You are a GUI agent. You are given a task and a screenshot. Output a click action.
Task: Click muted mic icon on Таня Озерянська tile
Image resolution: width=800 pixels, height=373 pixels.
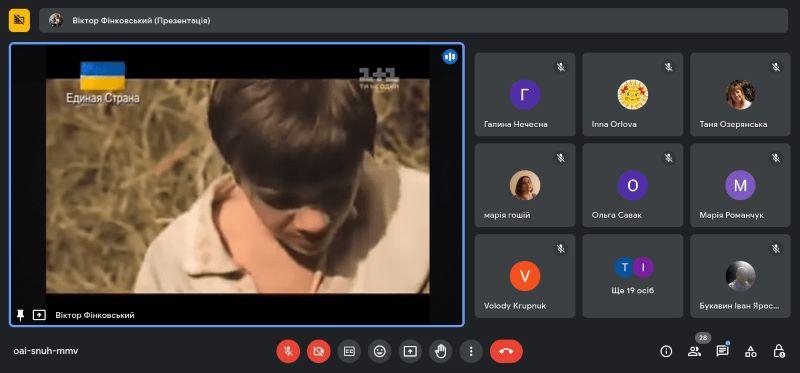tap(776, 67)
